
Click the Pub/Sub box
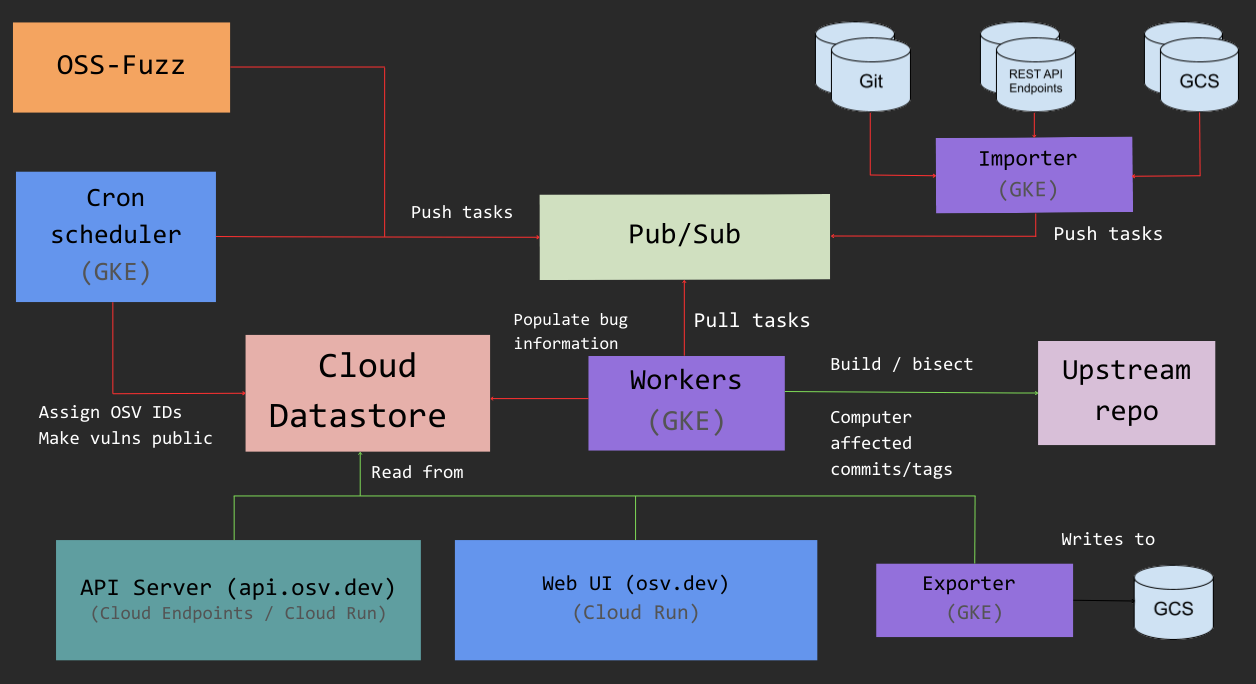tap(685, 237)
